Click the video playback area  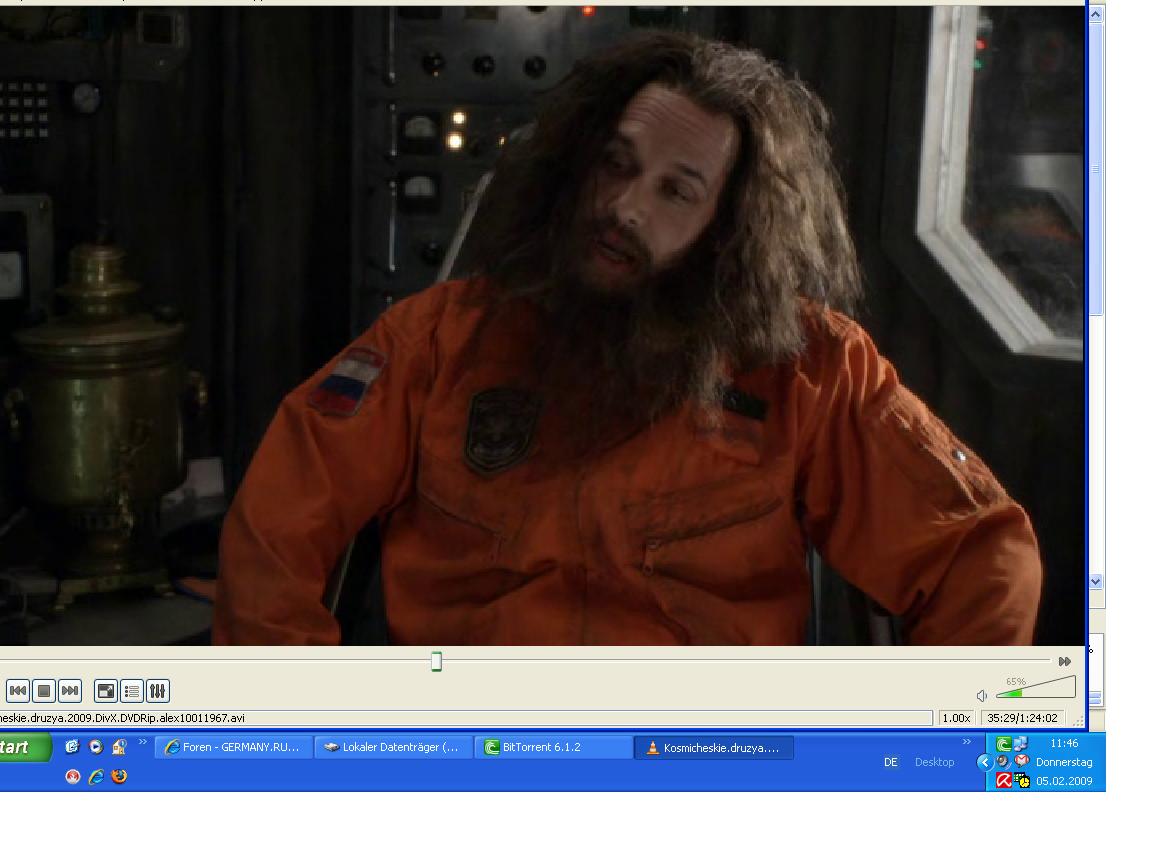point(541,325)
